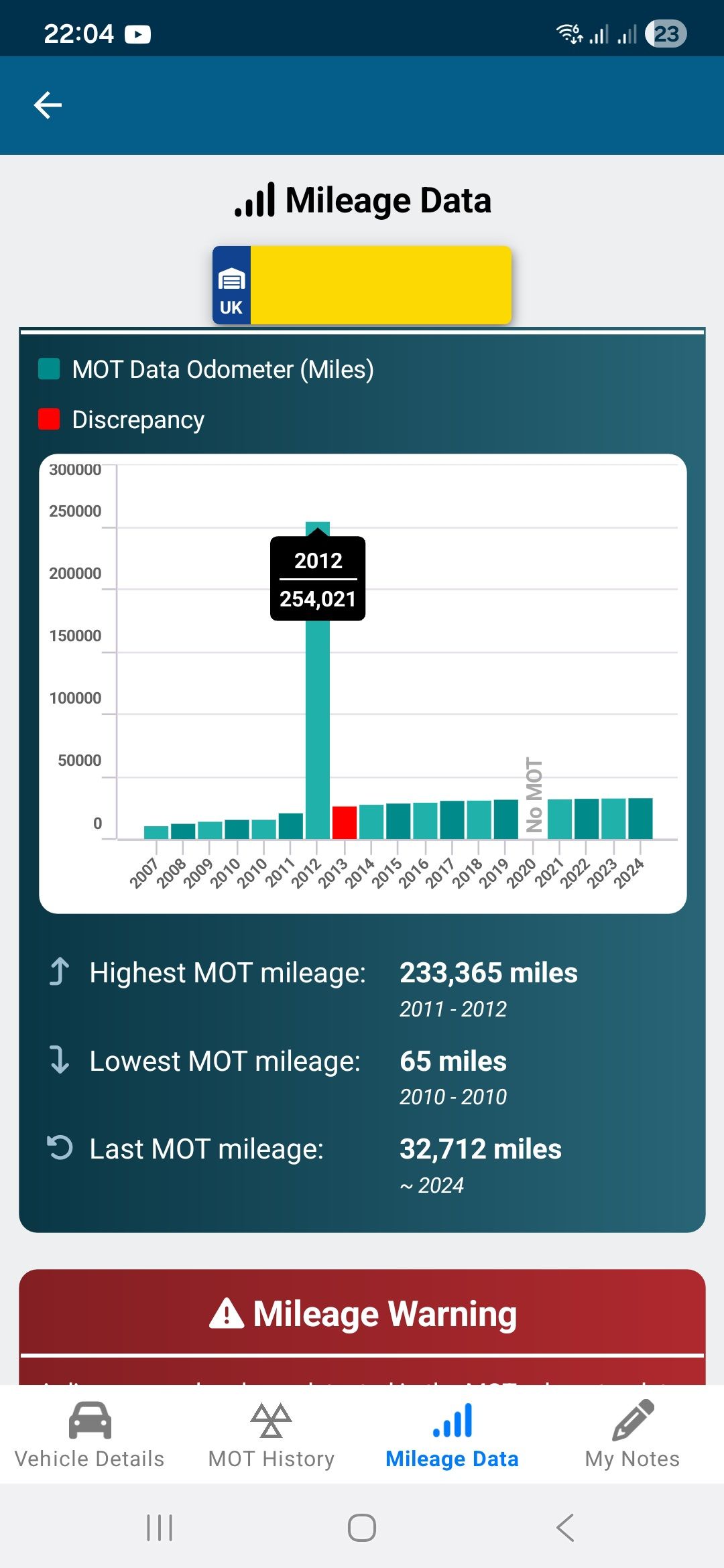Tap the UK registration plate badge
Image resolution: width=724 pixels, height=1568 pixels.
pyautogui.click(x=231, y=285)
